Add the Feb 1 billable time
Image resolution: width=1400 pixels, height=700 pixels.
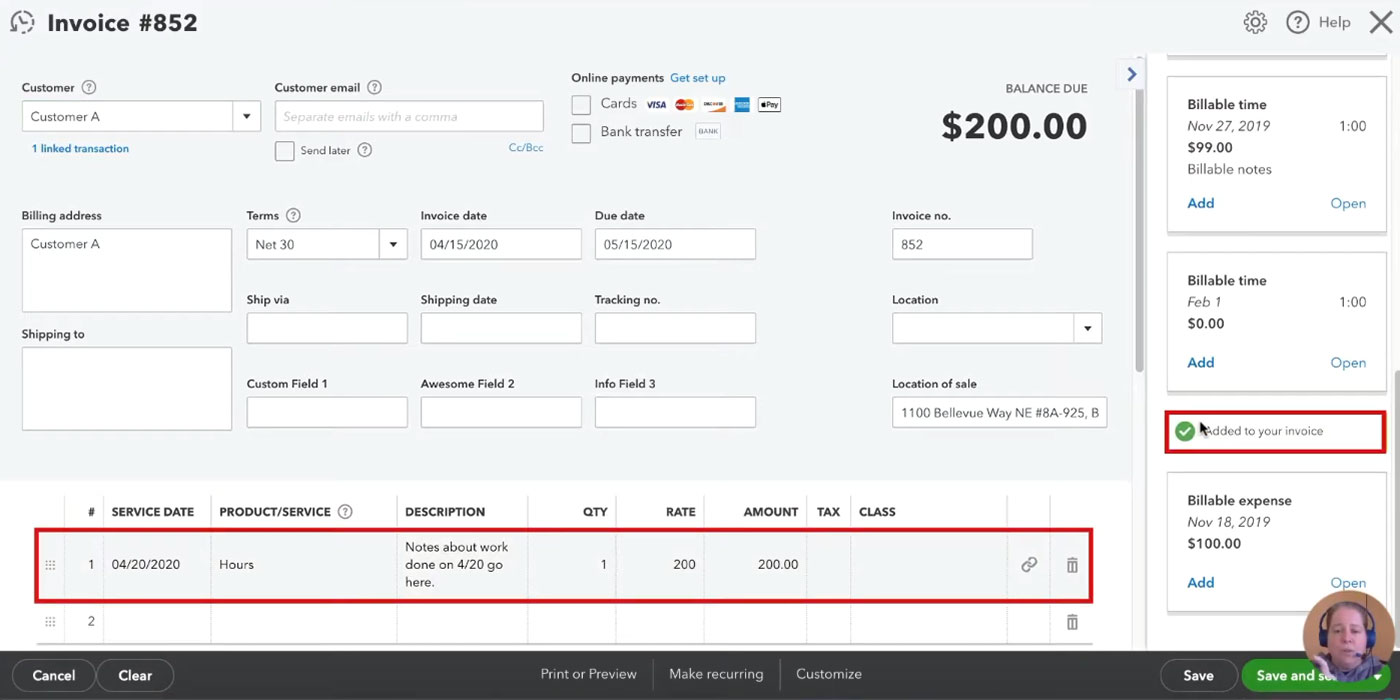point(1200,363)
